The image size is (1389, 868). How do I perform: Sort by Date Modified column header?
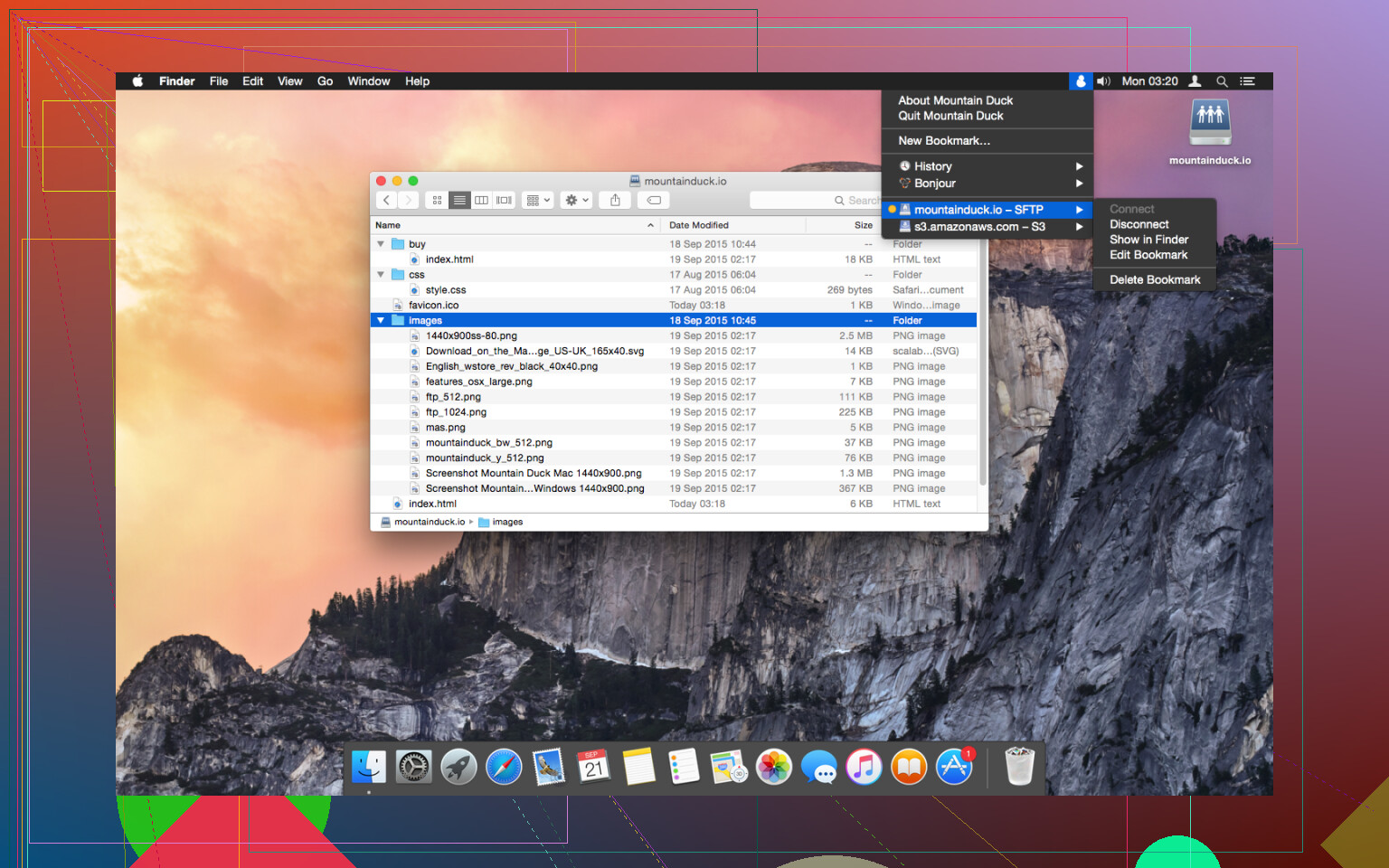[699, 225]
